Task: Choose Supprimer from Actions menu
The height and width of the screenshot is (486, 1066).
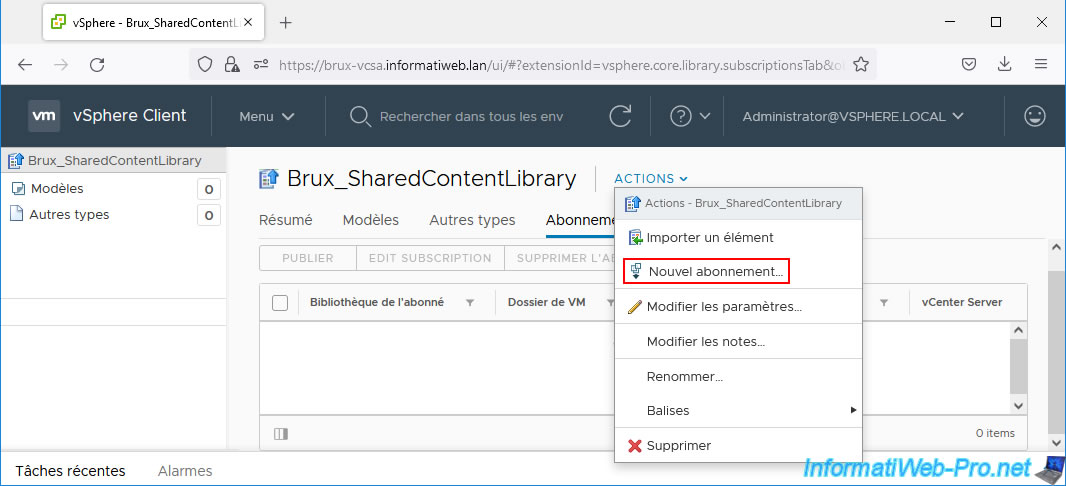Action: (x=738, y=446)
